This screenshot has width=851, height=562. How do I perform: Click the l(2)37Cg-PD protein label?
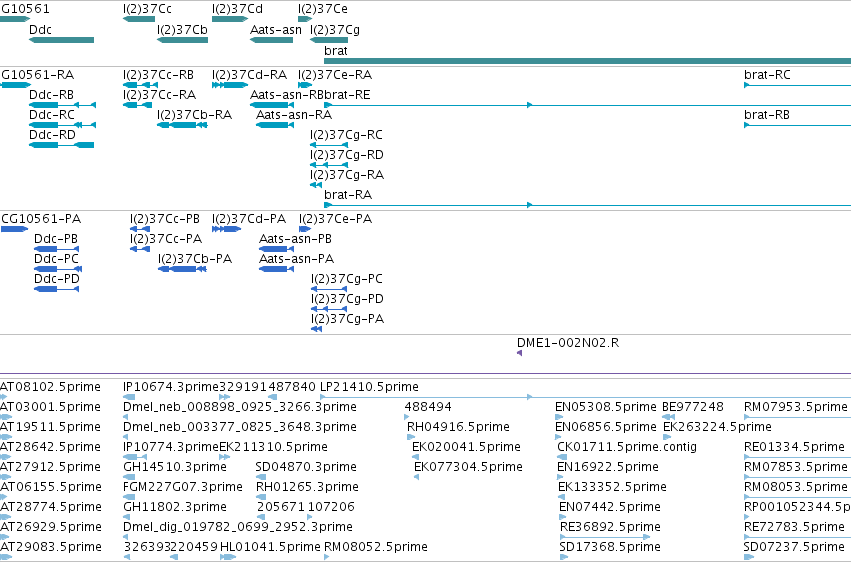[x=347, y=299]
